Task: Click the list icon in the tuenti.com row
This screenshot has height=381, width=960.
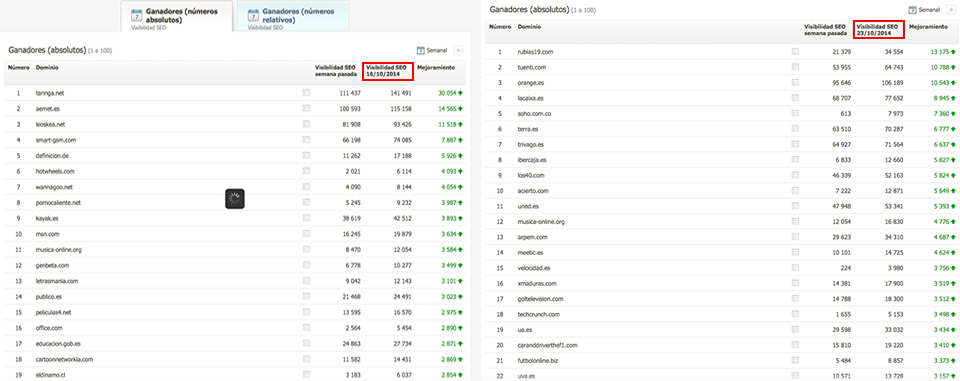Action: pos(795,67)
